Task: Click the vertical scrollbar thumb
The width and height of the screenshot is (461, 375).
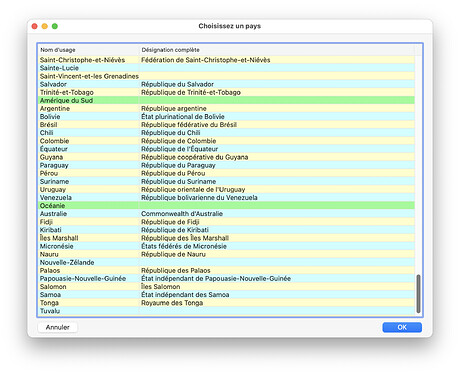Action: tap(418, 294)
